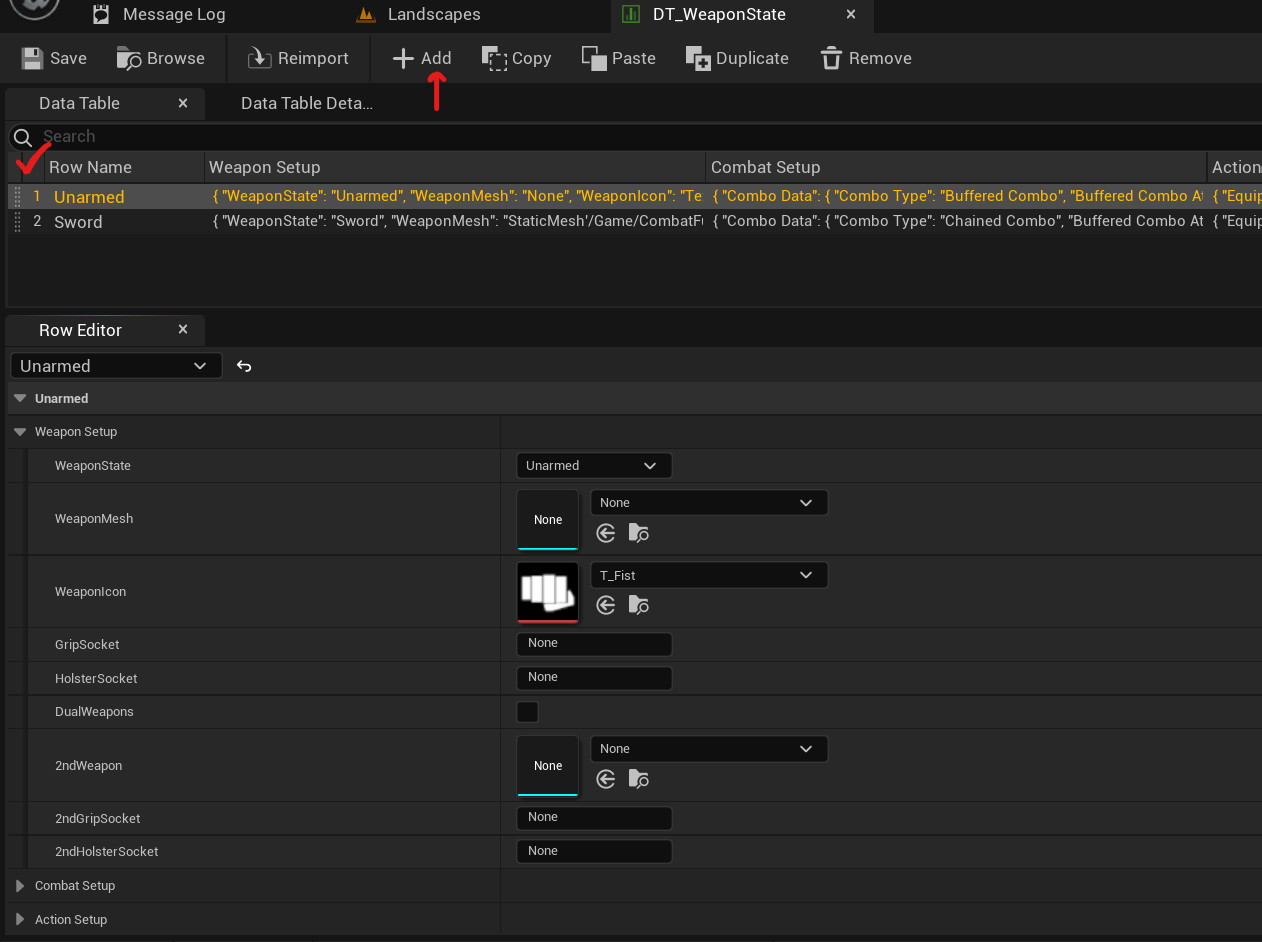This screenshot has height=942, width=1262.
Task: Click the search magnifier icon
Action: 24,136
